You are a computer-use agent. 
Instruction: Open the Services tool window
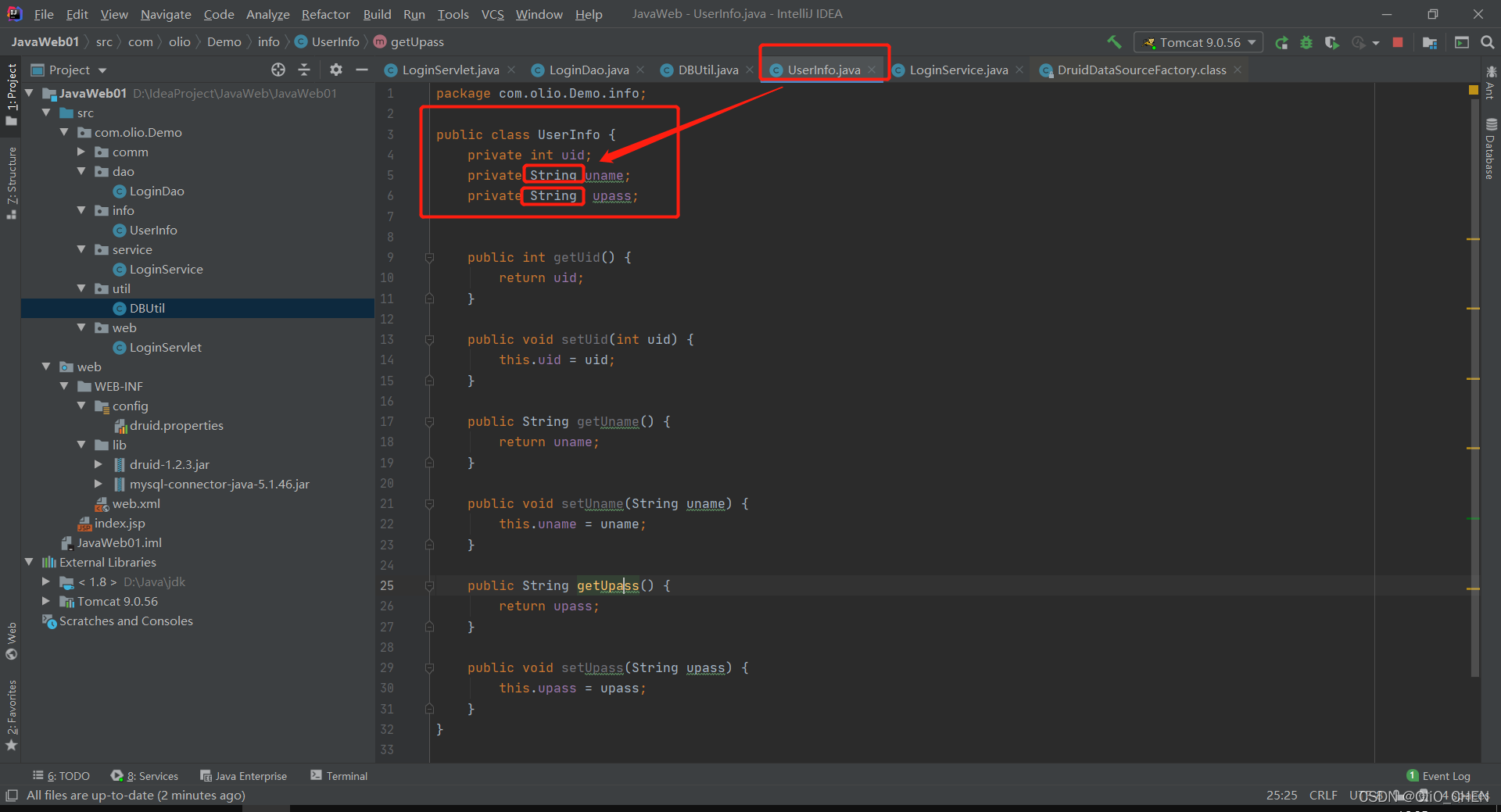coord(145,775)
